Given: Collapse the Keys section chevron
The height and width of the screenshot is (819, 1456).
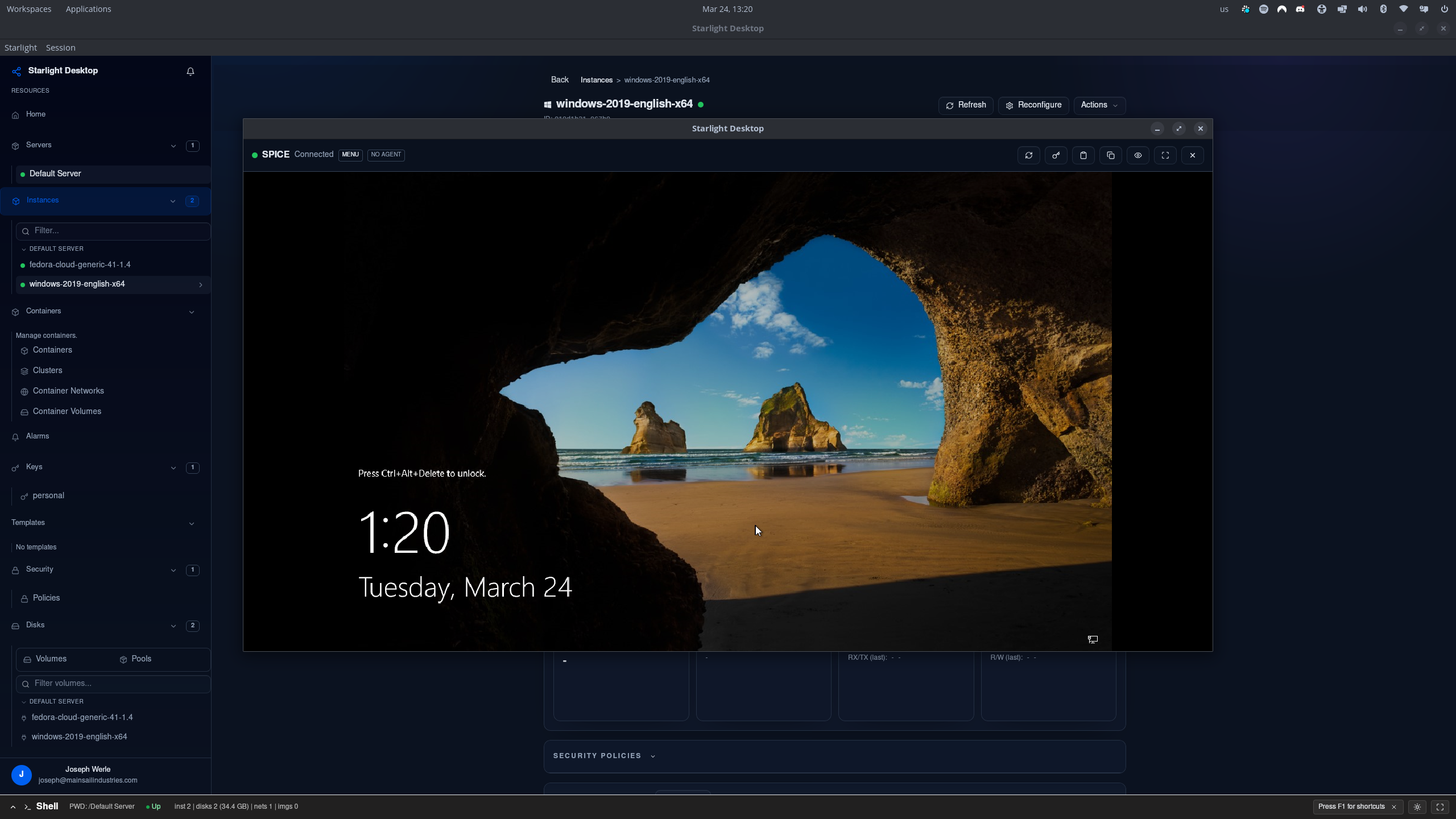Looking at the screenshot, I should point(173,468).
